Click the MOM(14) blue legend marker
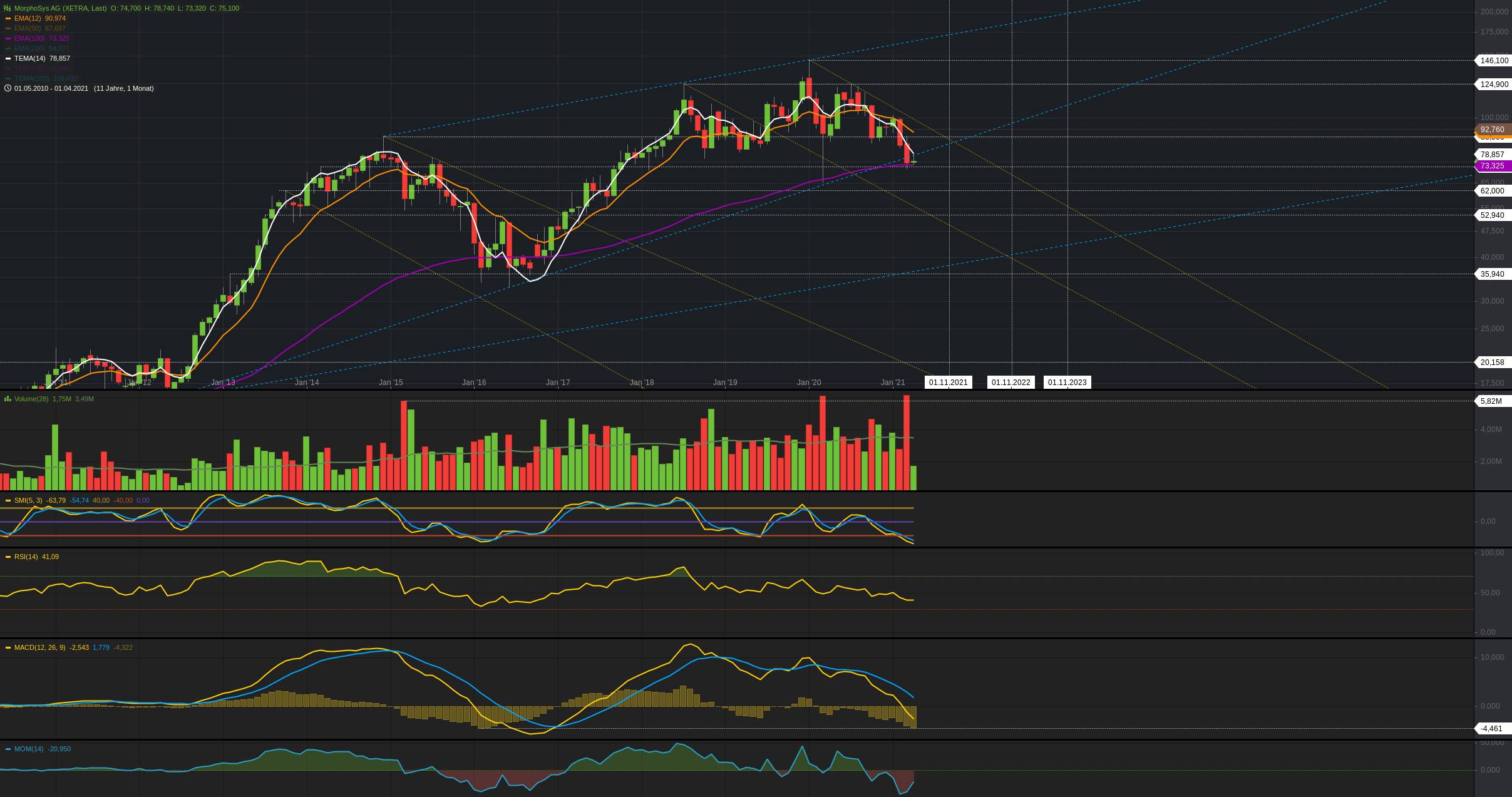 click(x=8, y=749)
